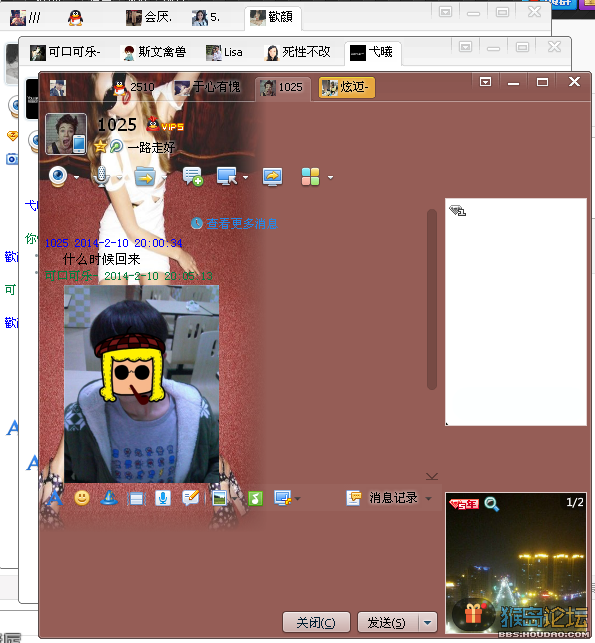Click the 发送(S) button

388,622
